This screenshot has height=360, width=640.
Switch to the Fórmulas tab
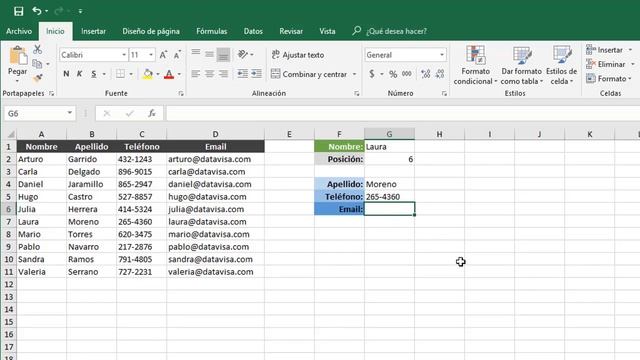pos(211,31)
